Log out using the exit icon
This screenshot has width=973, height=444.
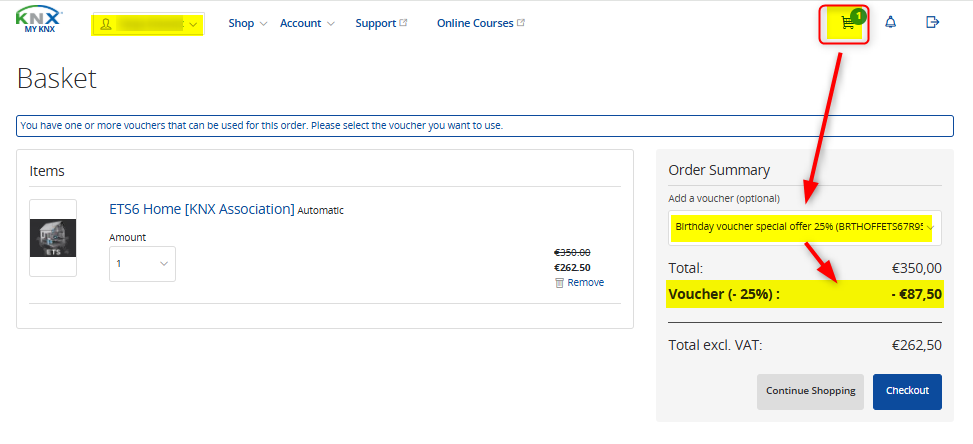932,22
